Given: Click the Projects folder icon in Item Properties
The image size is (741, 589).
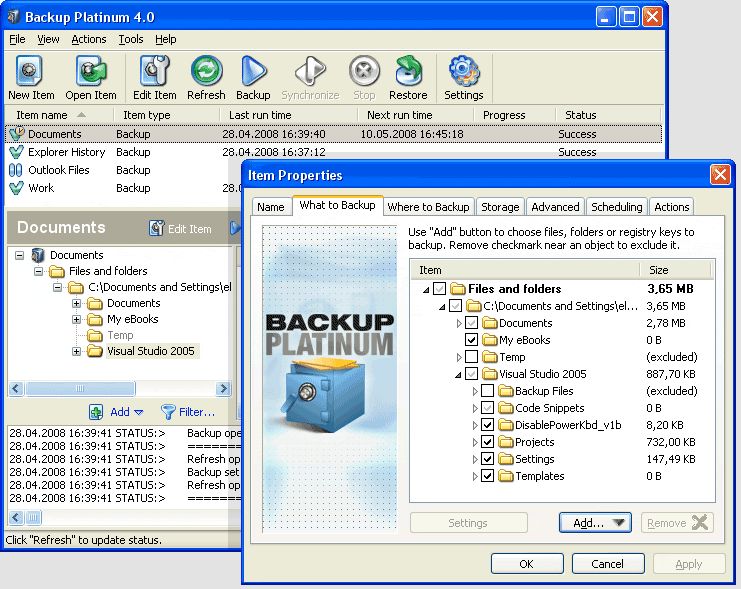Looking at the screenshot, I should [506, 442].
